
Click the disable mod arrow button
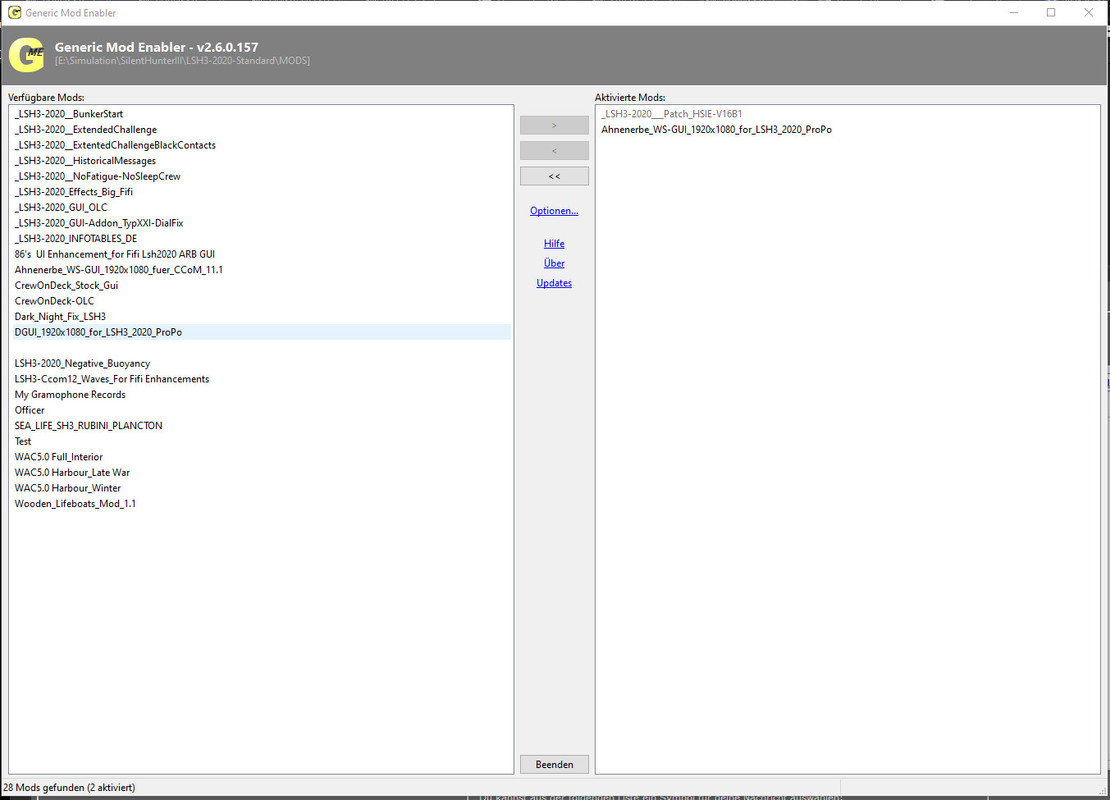pos(554,151)
